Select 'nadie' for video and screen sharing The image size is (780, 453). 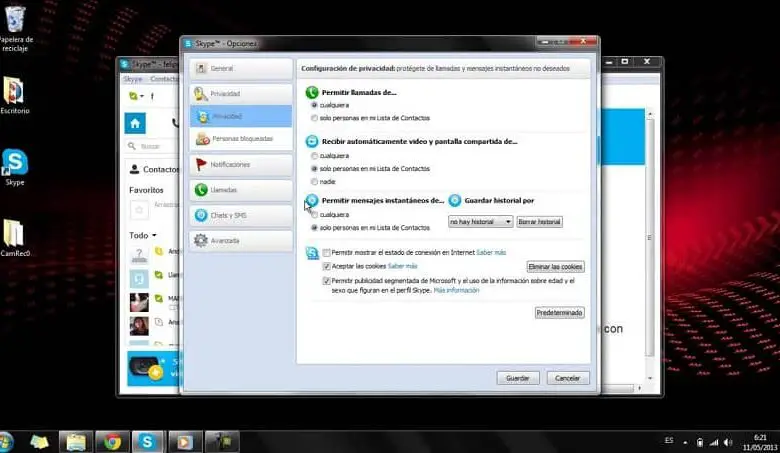click(x=314, y=182)
